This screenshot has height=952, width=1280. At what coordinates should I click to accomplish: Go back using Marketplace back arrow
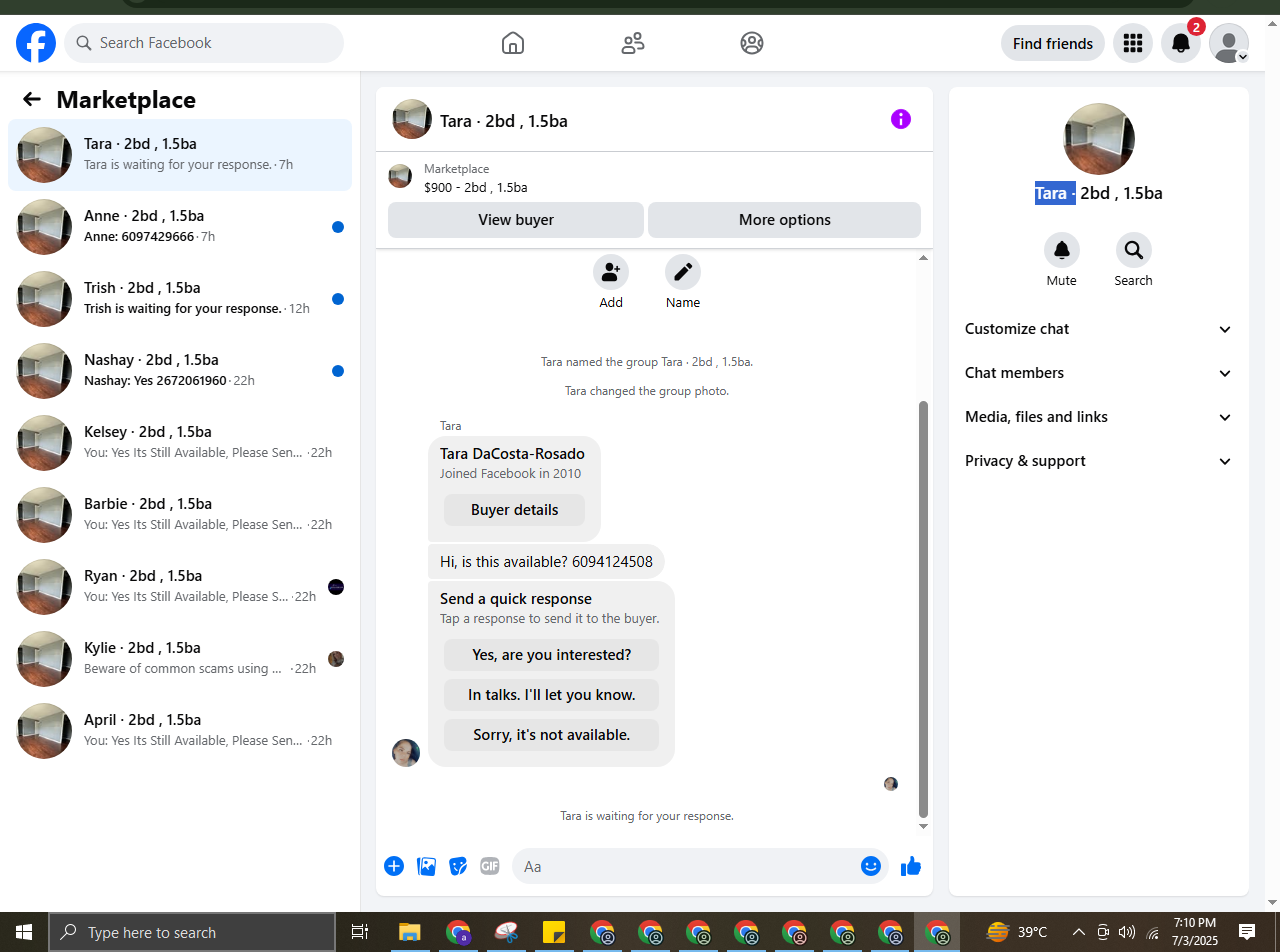(x=32, y=99)
